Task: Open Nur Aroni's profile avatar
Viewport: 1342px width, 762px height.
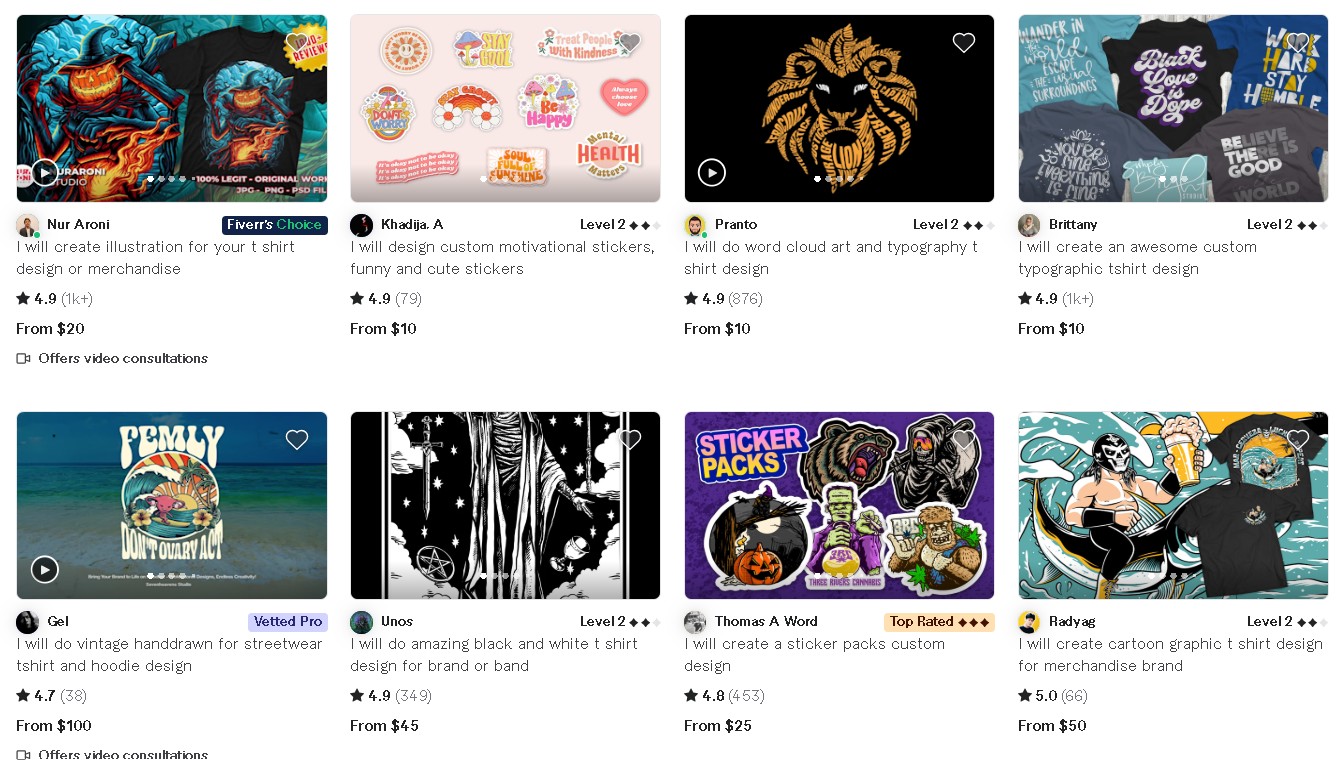Action: click(x=27, y=225)
